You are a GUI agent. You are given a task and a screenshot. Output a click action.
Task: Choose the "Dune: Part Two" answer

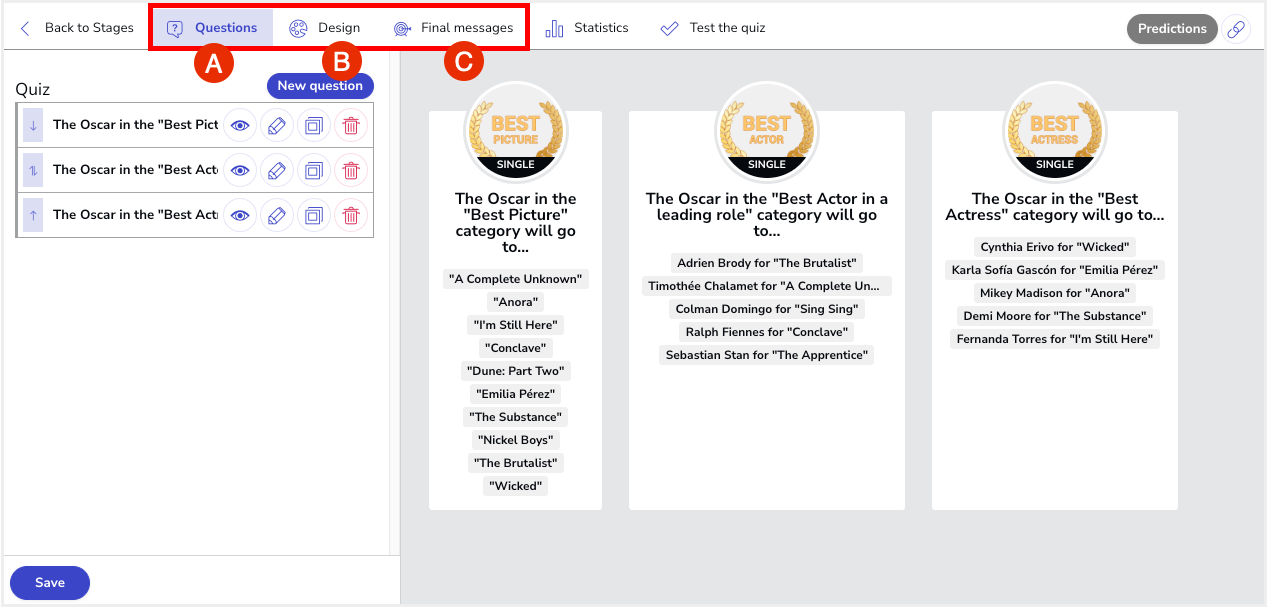tap(516, 371)
